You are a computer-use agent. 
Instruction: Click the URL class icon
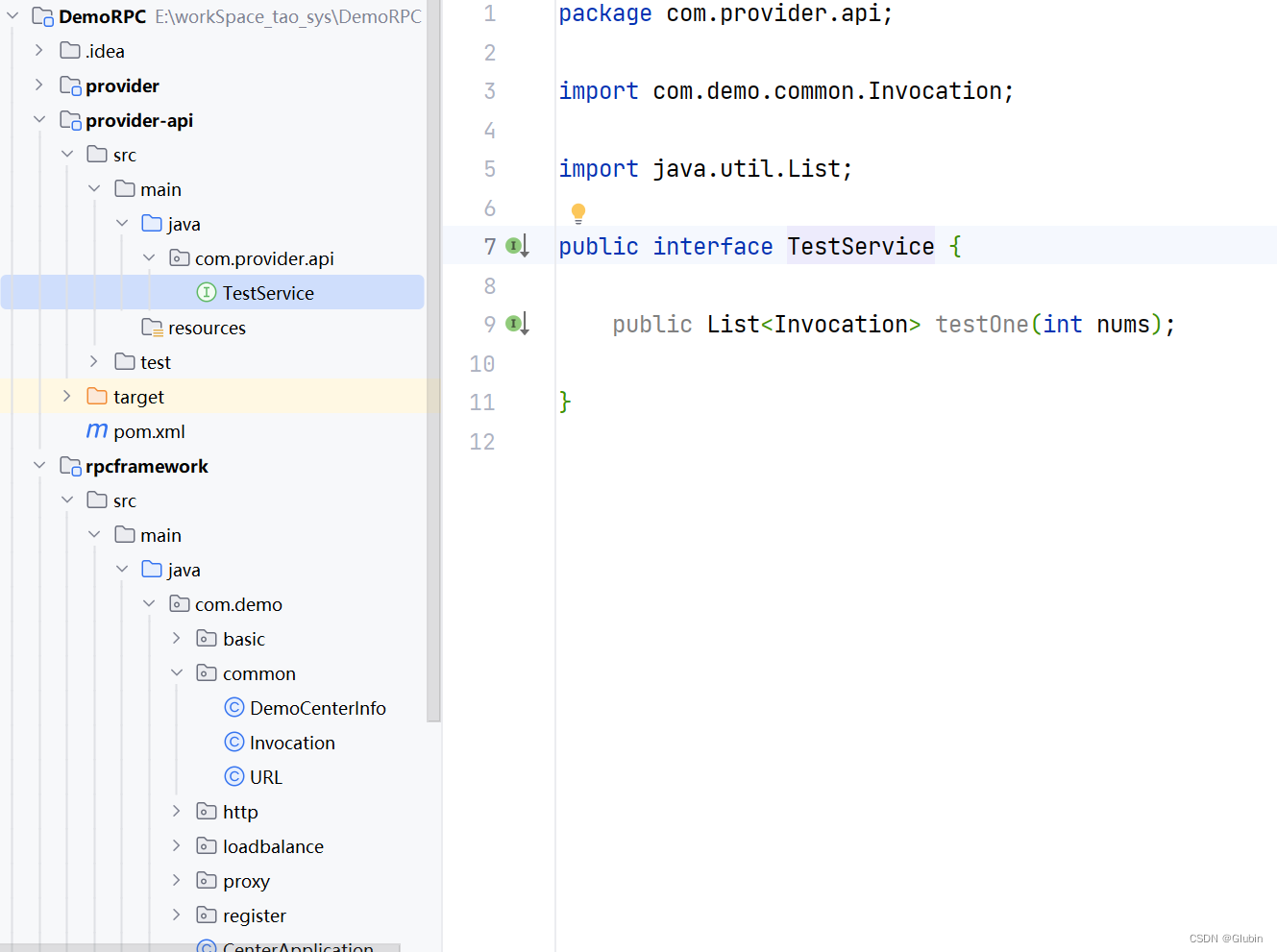234,776
